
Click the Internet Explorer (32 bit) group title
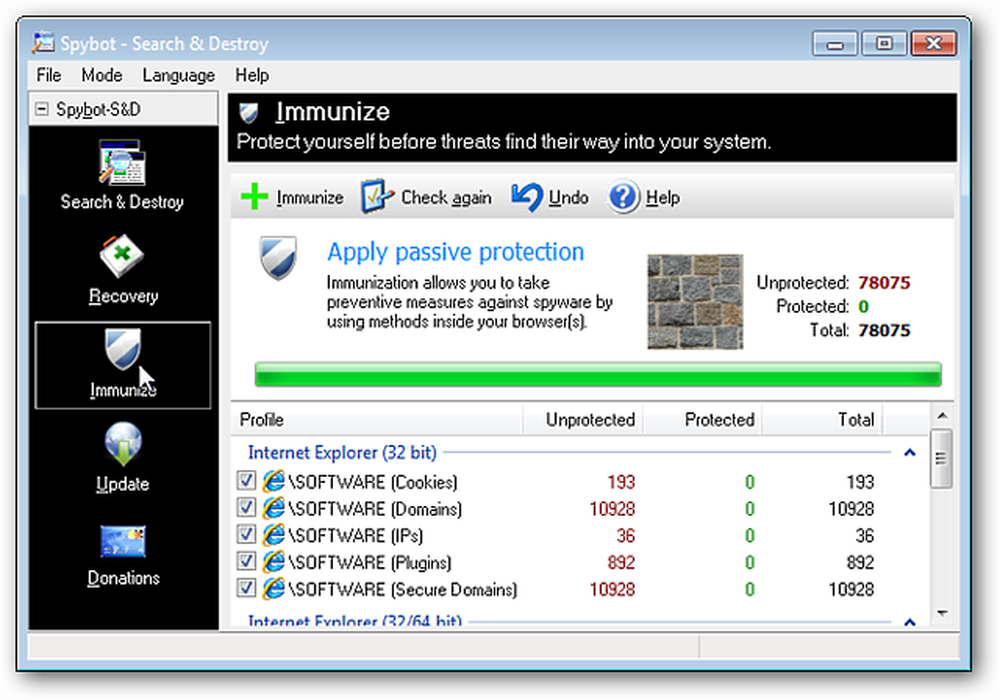click(342, 453)
